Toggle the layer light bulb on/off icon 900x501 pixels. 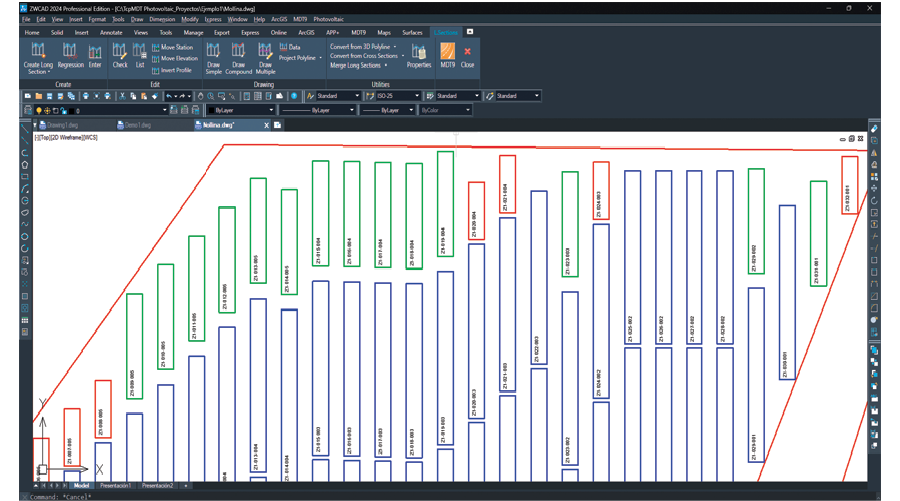[x=38, y=110]
